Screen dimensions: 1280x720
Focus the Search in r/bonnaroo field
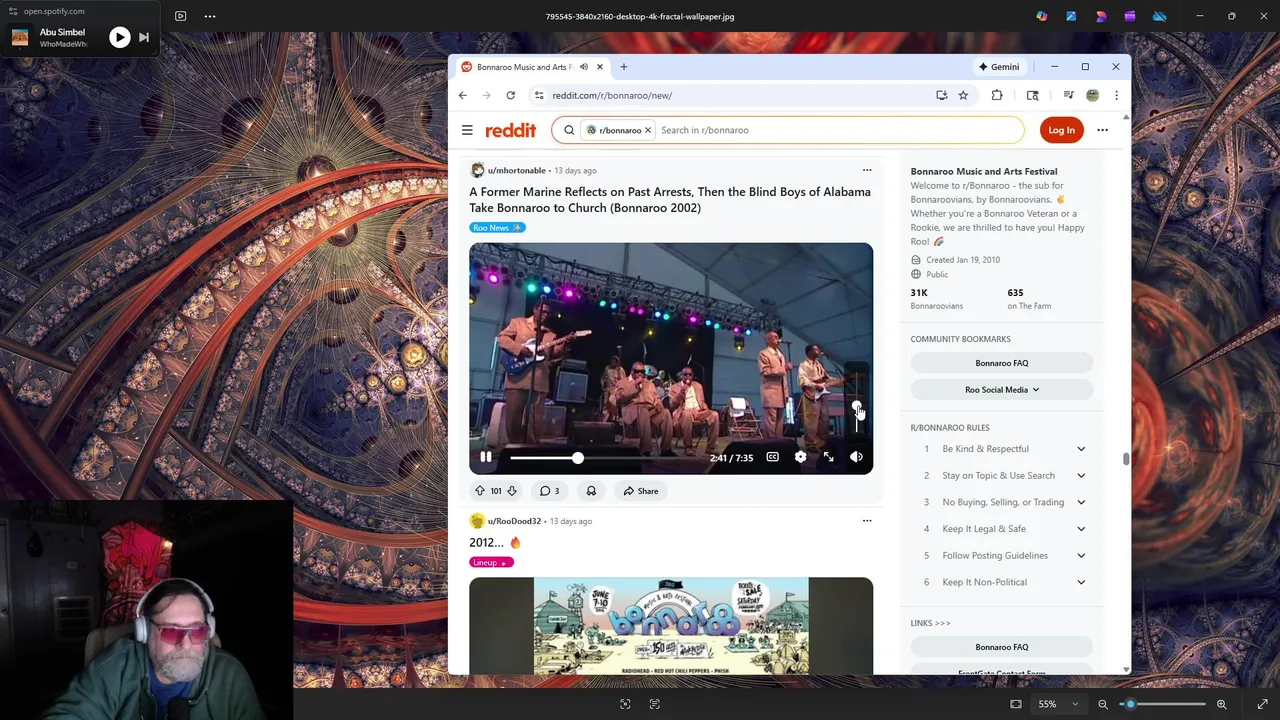pos(838,130)
